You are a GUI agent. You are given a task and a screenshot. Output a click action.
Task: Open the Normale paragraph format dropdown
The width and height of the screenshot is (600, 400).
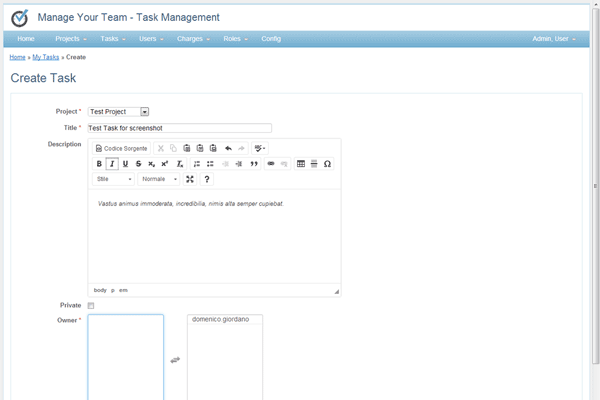[x=159, y=180]
